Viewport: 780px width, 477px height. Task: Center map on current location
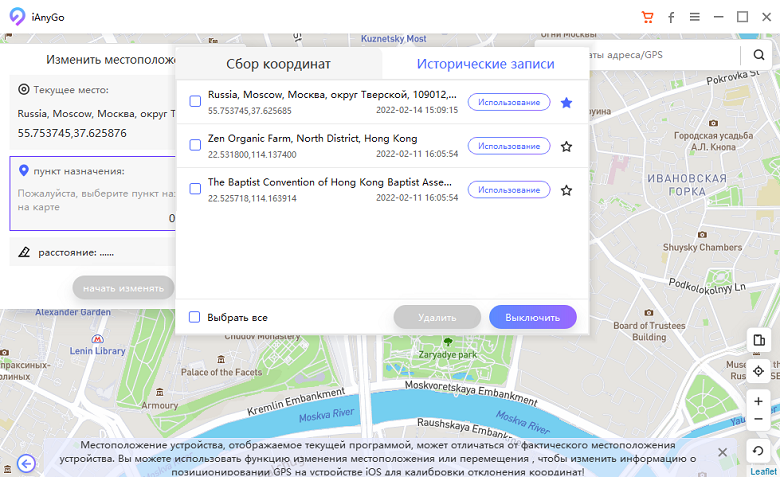point(758,371)
